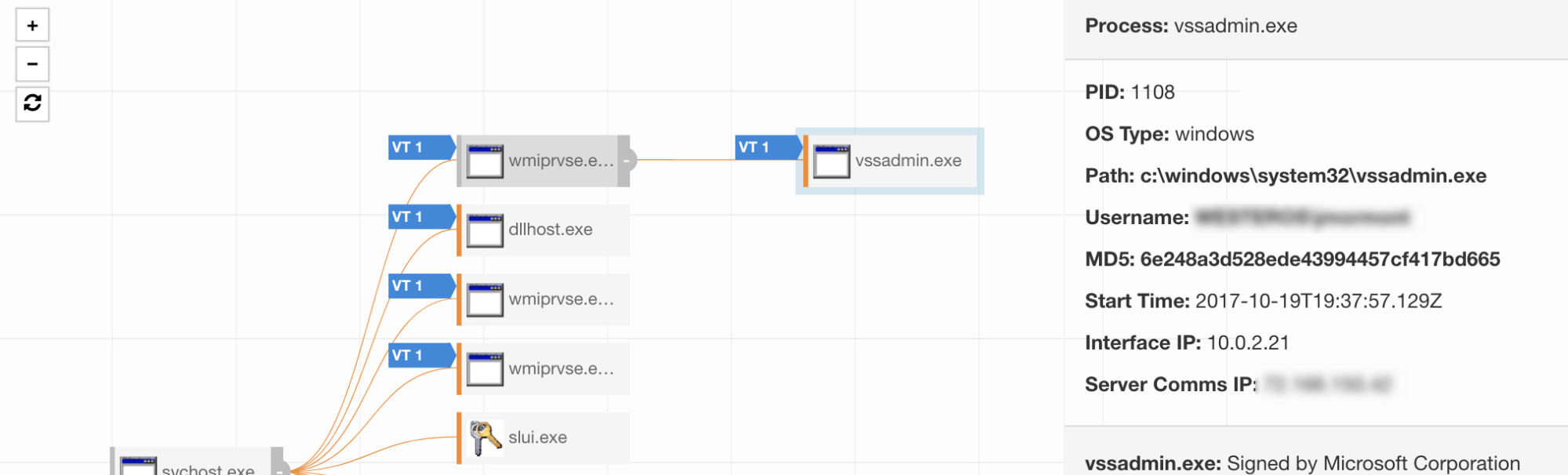Zoom in on the process tree

32,25
